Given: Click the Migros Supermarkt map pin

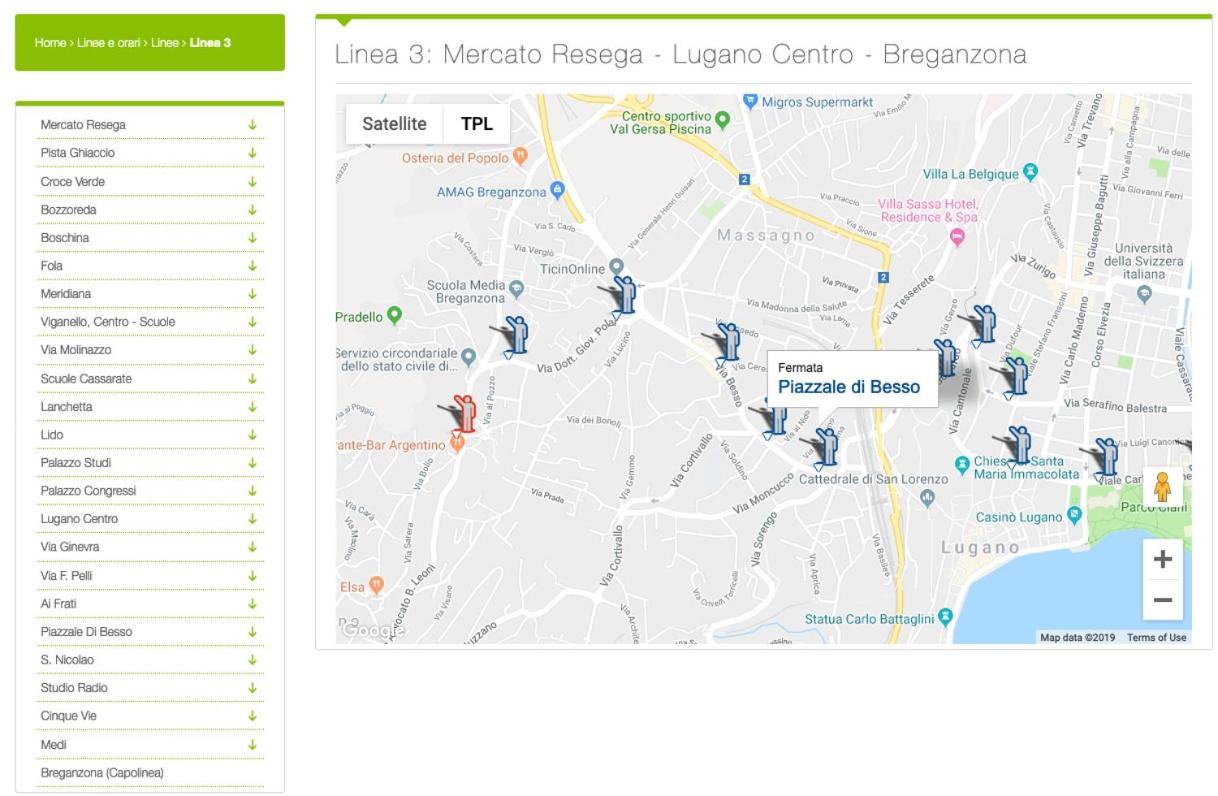Looking at the screenshot, I should [x=751, y=101].
